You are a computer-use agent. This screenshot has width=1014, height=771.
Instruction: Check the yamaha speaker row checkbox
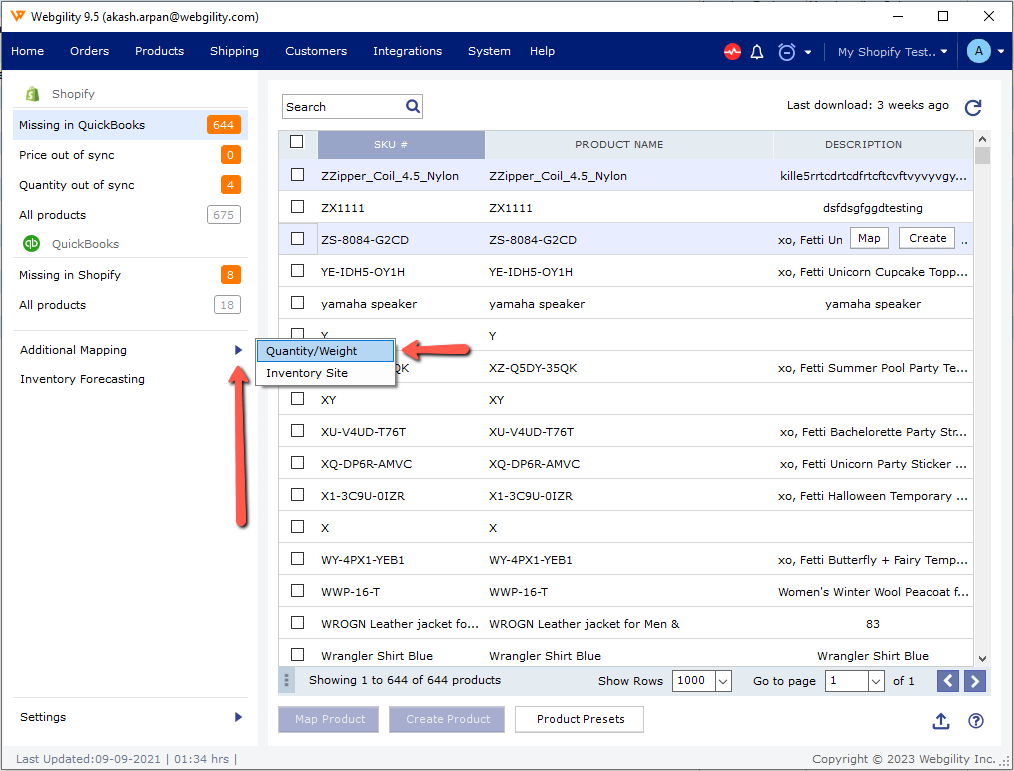pyautogui.click(x=297, y=302)
